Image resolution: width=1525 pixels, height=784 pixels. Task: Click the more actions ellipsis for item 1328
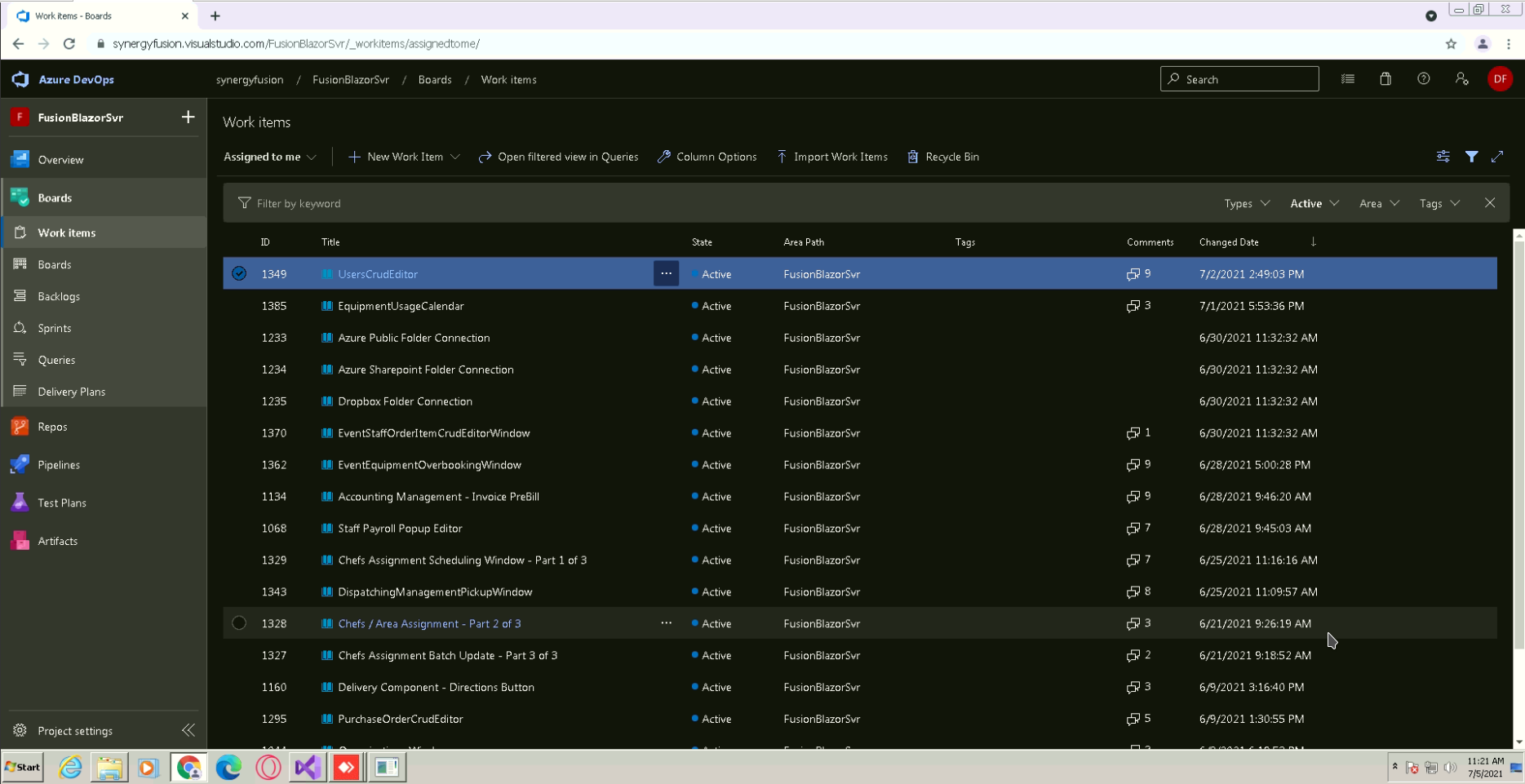point(667,623)
